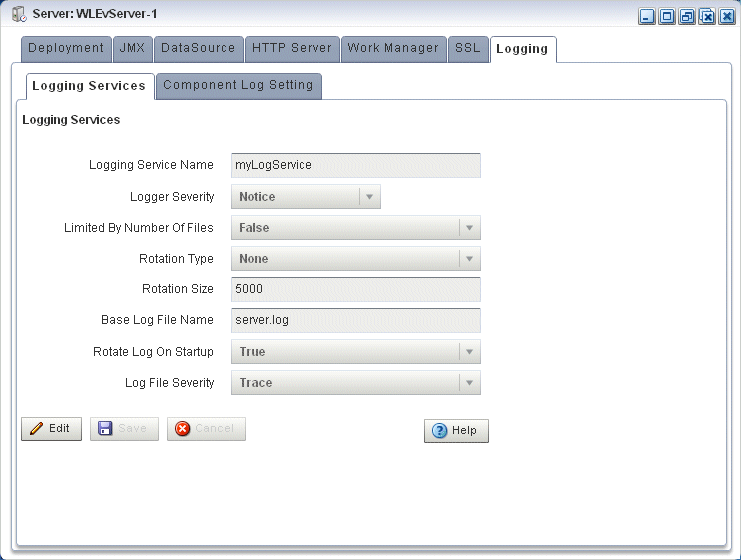Select the Logging Services sub-tab
This screenshot has height=560, width=741.
(x=90, y=86)
